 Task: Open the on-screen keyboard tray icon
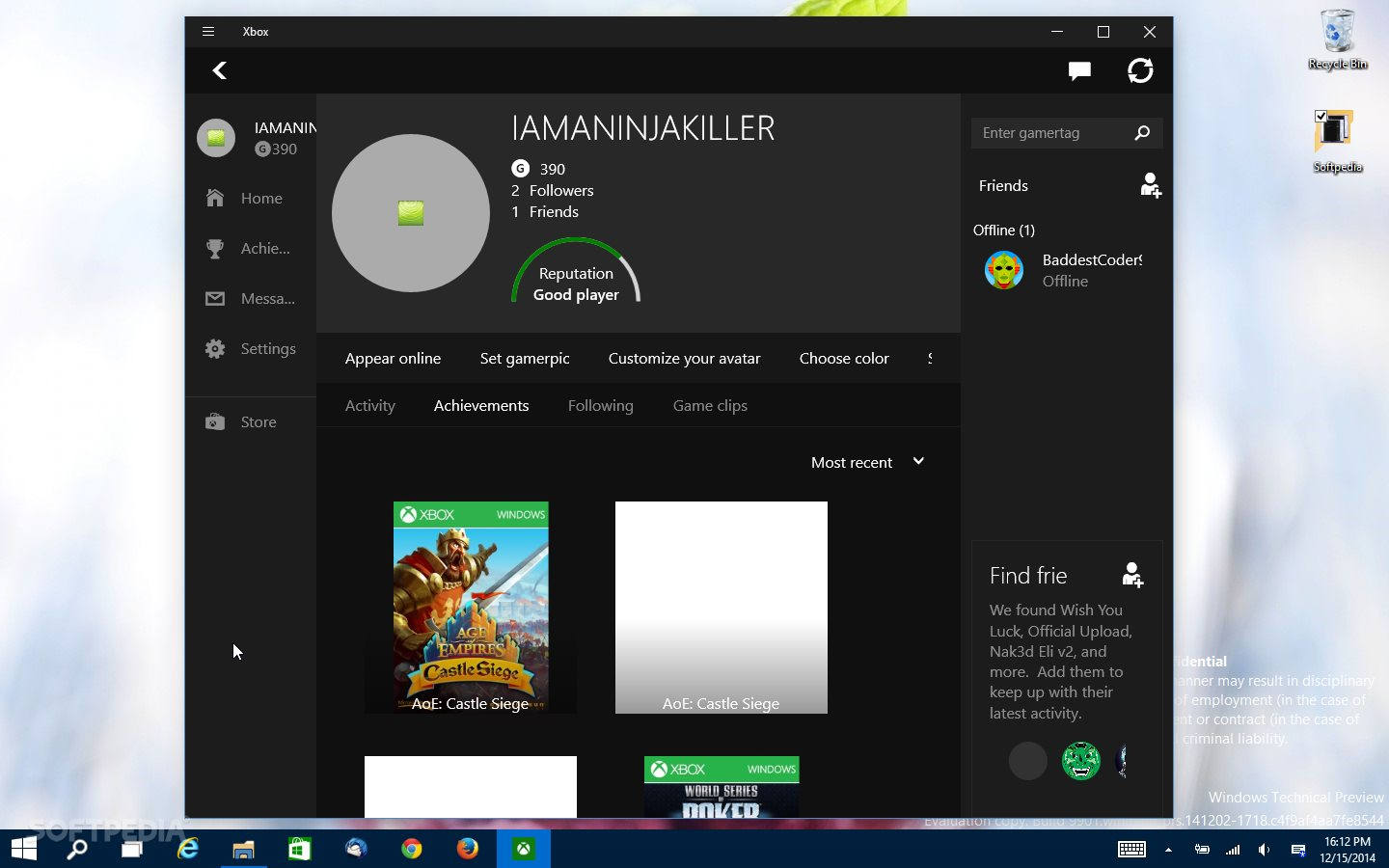click(x=1131, y=850)
